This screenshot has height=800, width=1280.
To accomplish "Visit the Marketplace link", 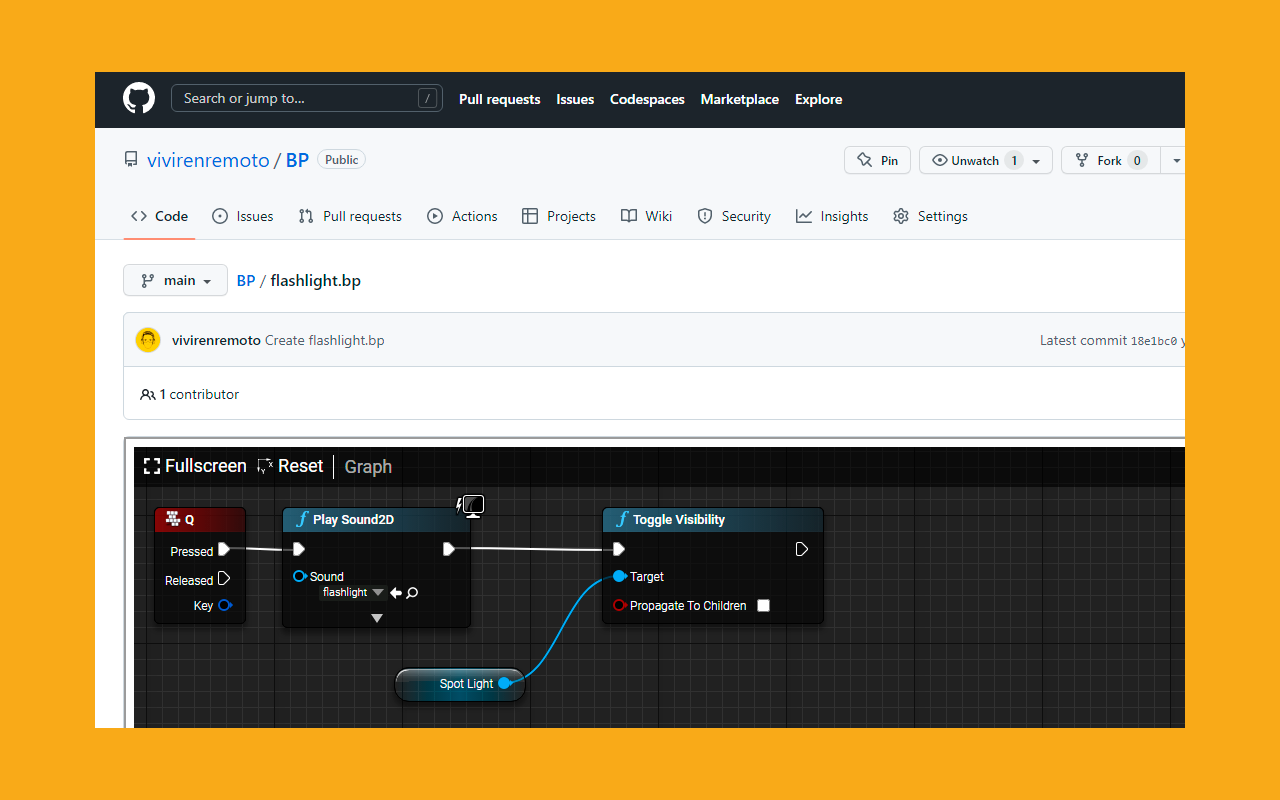I will tap(739, 99).
